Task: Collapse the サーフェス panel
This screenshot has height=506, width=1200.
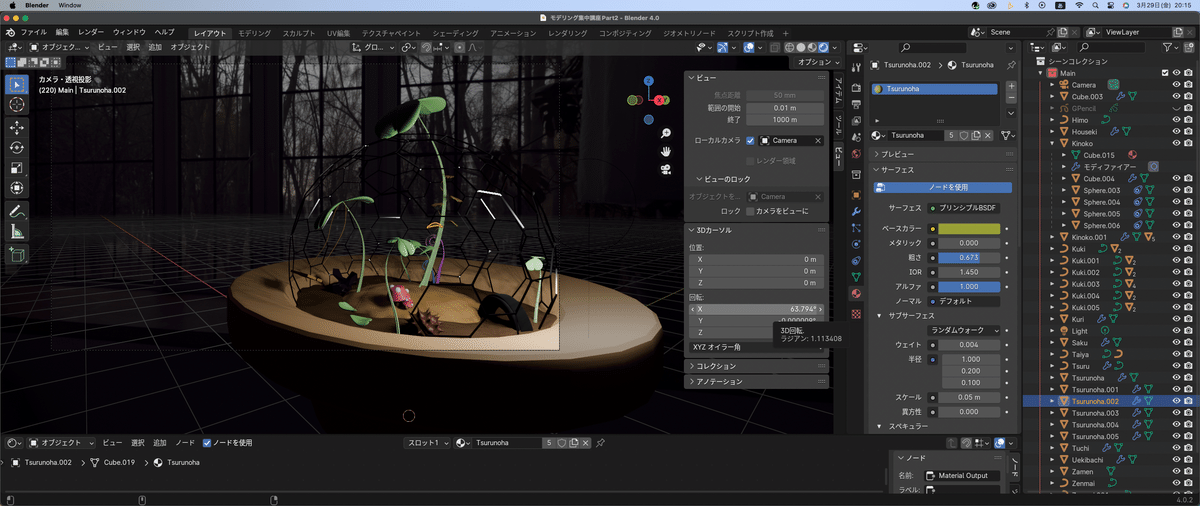Action: (877, 170)
